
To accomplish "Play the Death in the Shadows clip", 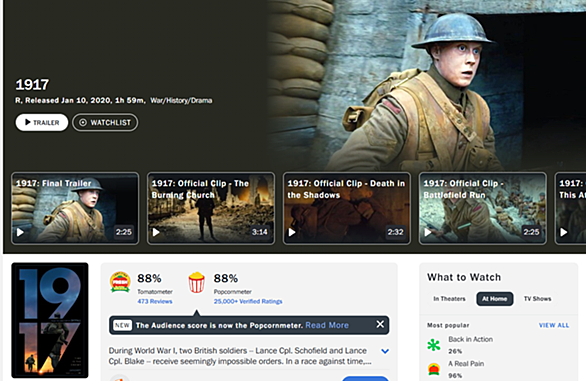I will pos(346,209).
